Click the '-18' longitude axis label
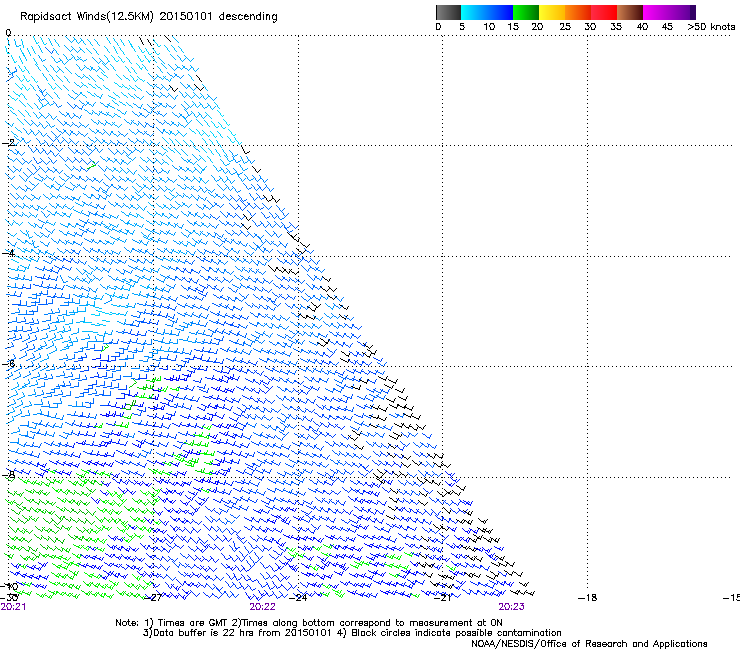This screenshot has width=740, height=650. pyautogui.click(x=588, y=598)
